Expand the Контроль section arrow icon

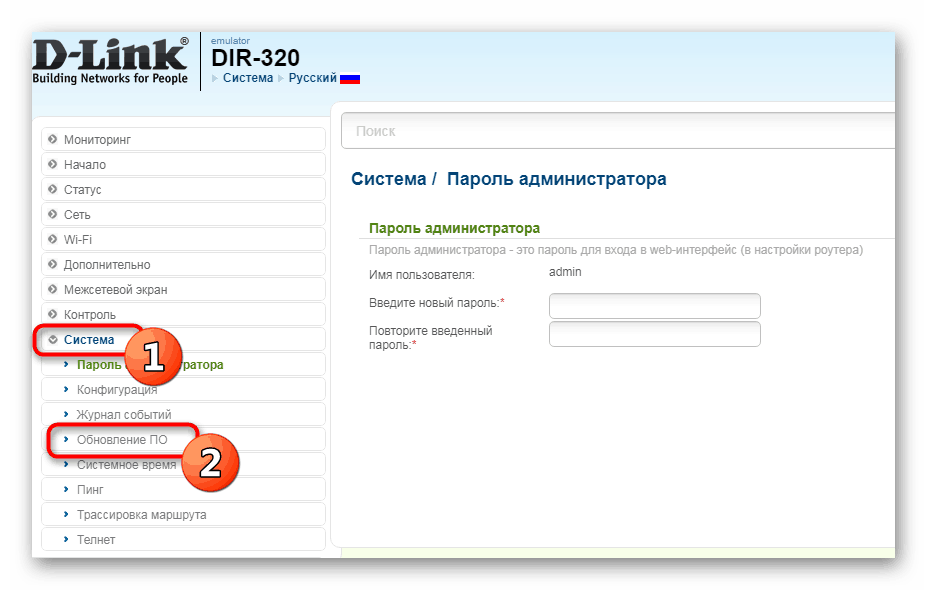(53, 315)
